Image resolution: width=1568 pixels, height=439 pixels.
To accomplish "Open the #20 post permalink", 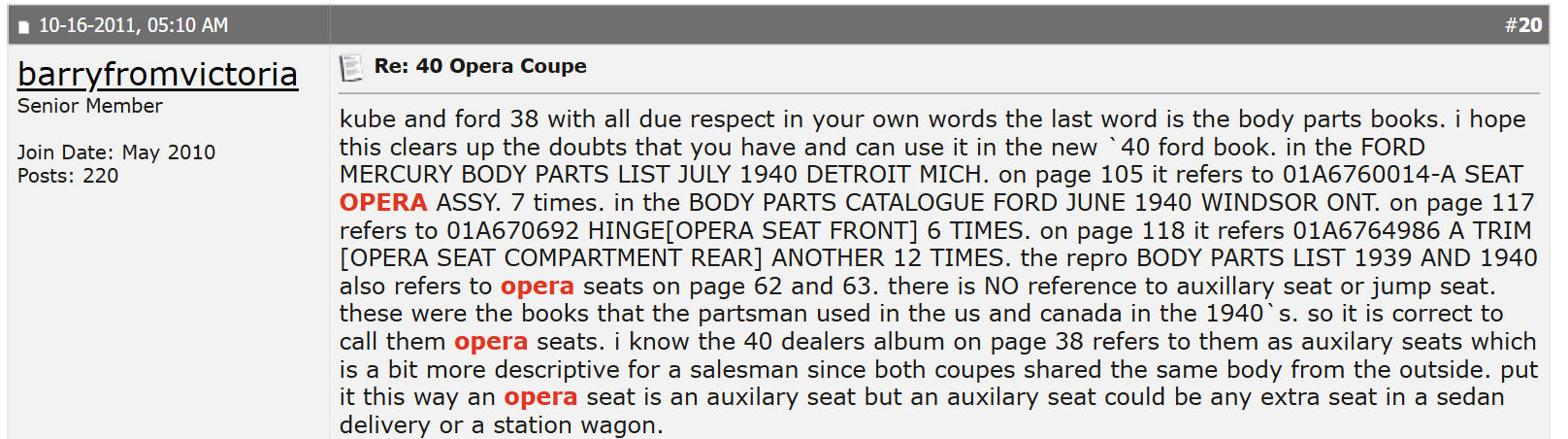I will (x=1523, y=25).
